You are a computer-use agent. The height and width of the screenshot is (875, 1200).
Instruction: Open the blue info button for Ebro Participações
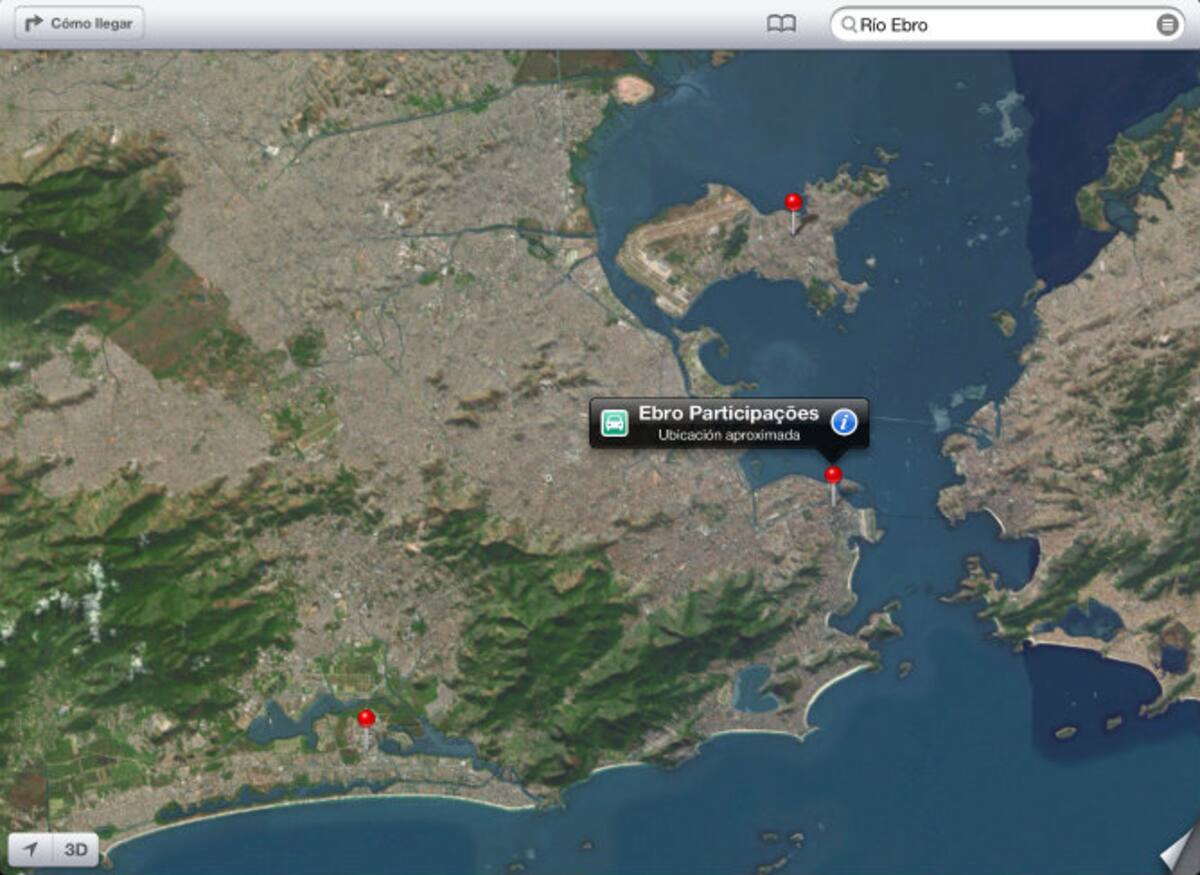pyautogui.click(x=844, y=423)
